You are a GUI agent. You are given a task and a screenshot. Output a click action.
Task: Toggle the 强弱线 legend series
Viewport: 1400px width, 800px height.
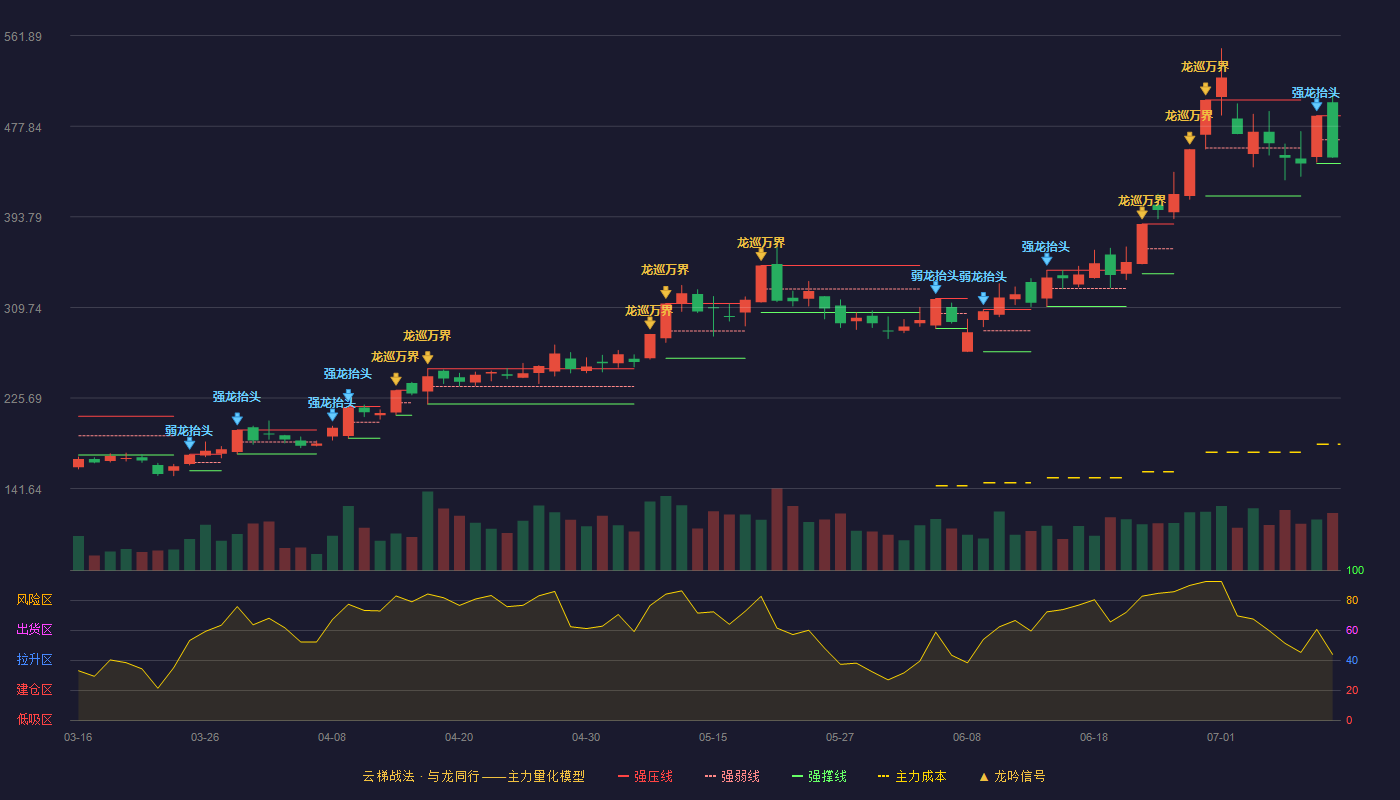732,776
